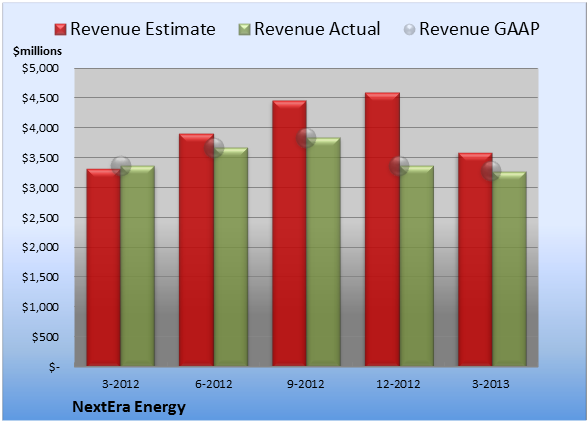Viewport: 588px width, 422px height.
Task: Select the green actual bar for 12-2012
Action: [x=416, y=266]
